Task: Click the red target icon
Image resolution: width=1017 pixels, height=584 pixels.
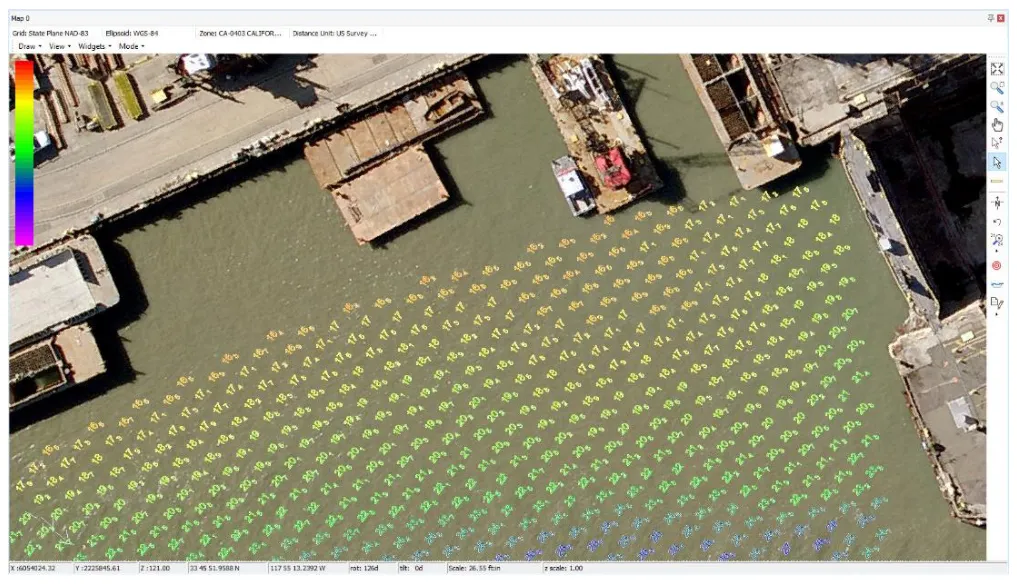Action: coord(997,265)
